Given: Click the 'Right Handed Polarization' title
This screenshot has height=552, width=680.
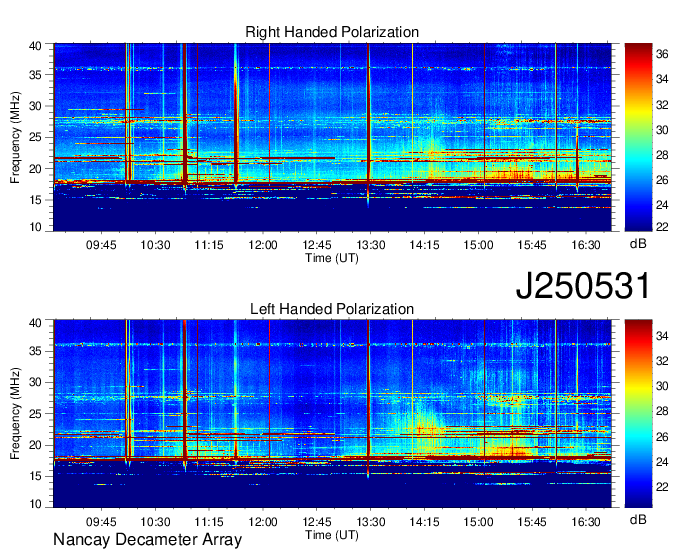Looking at the screenshot, I should click(332, 32).
